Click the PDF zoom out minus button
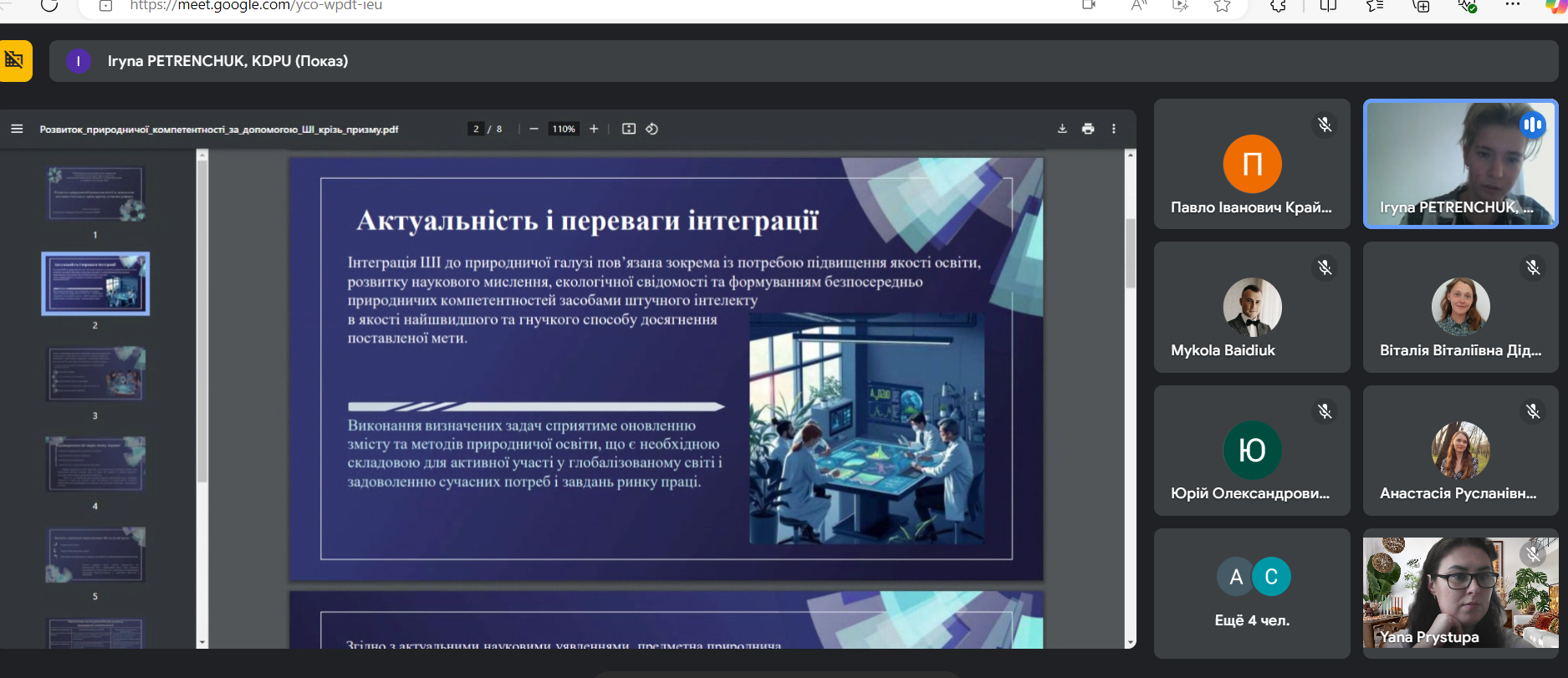This screenshot has width=1568, height=678. [534, 129]
